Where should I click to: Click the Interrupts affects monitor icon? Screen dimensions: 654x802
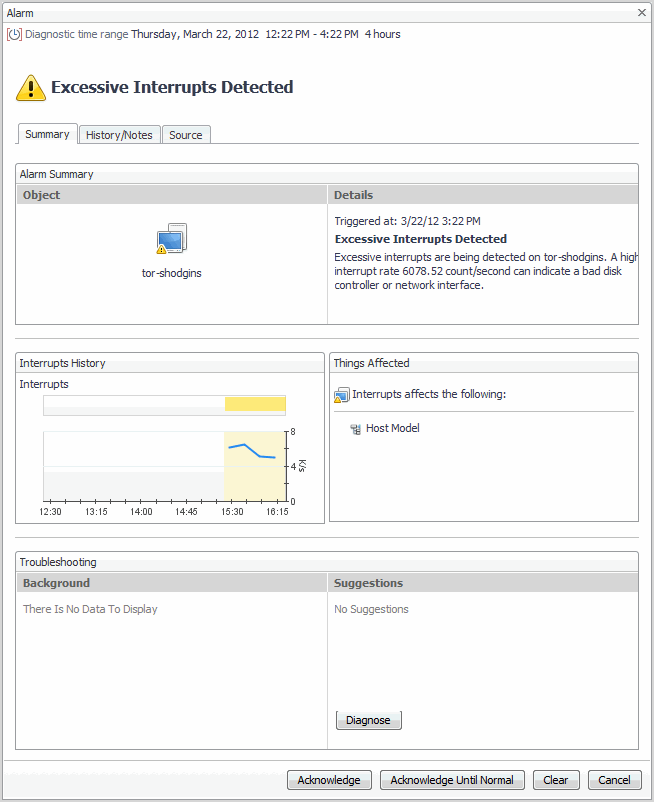pyautogui.click(x=342, y=395)
